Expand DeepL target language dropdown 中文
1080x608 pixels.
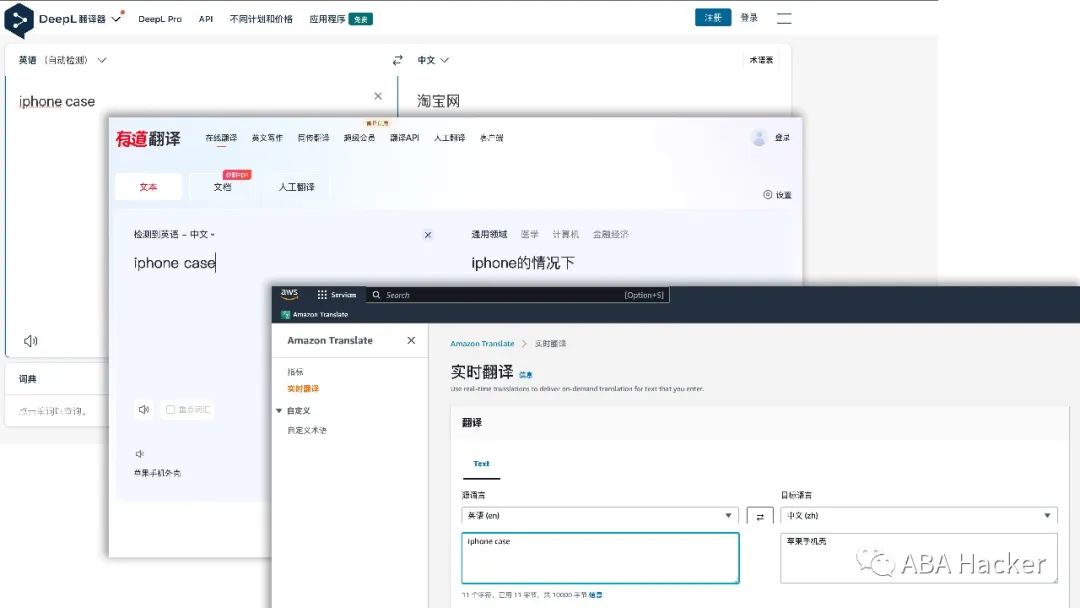coord(433,61)
